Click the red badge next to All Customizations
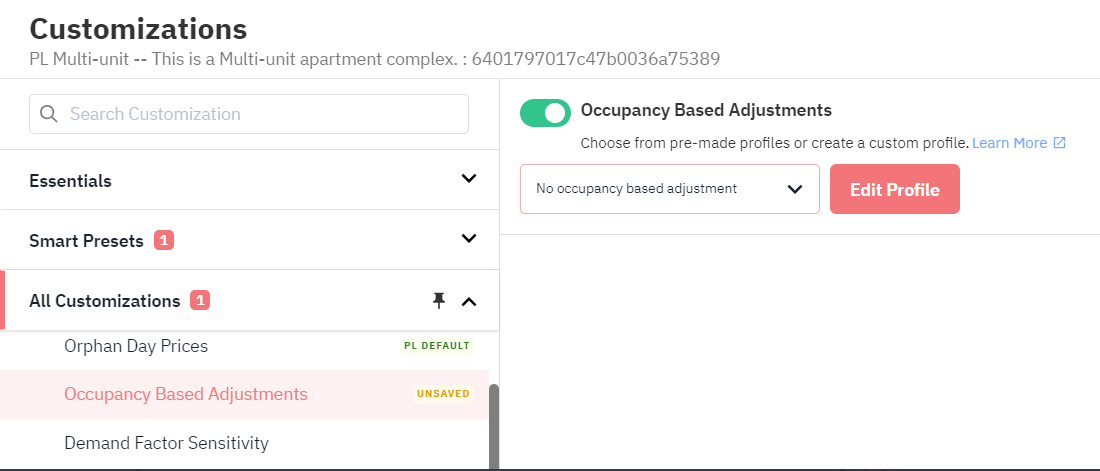 [x=200, y=301]
